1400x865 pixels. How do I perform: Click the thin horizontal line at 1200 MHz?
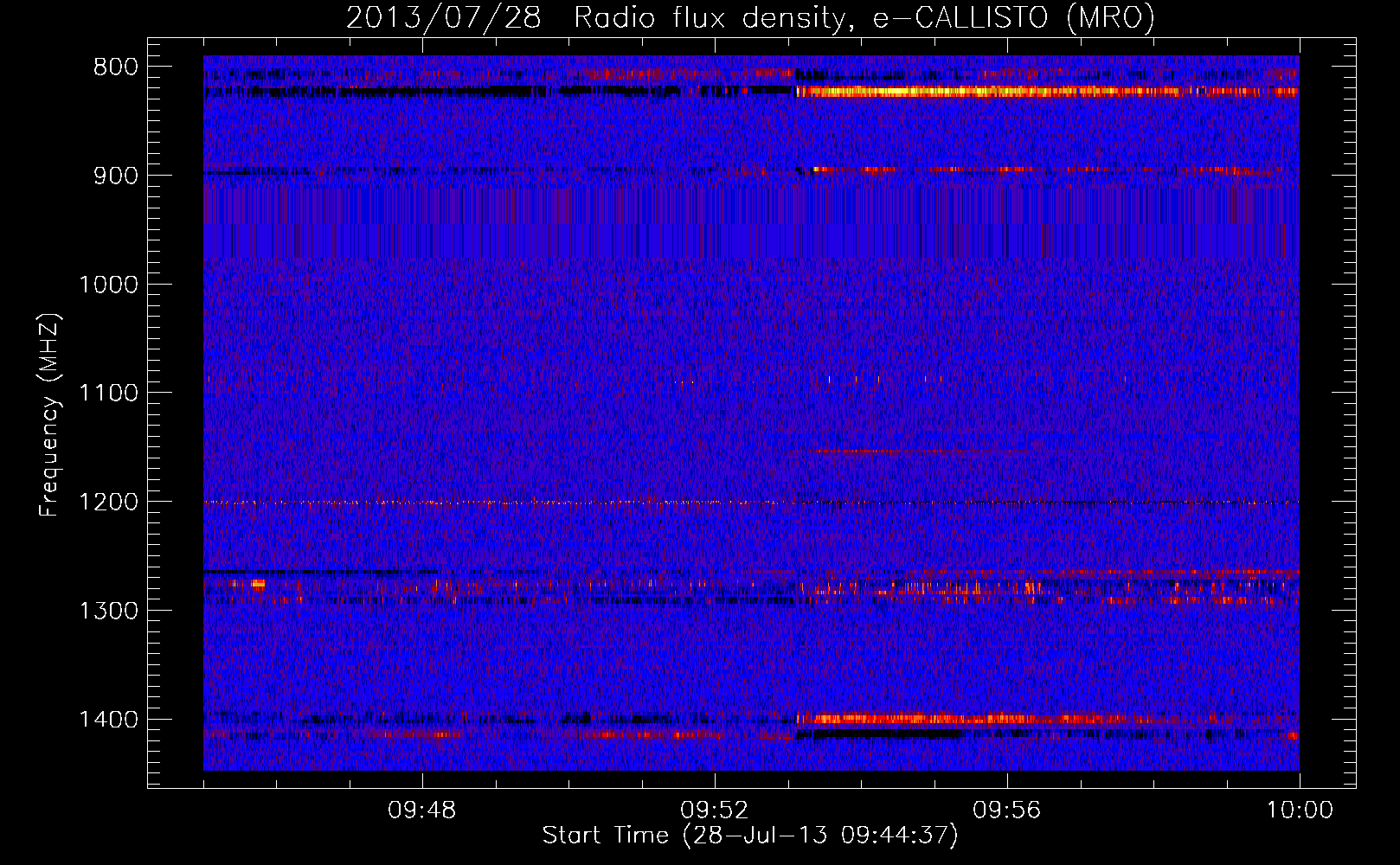coord(751,503)
